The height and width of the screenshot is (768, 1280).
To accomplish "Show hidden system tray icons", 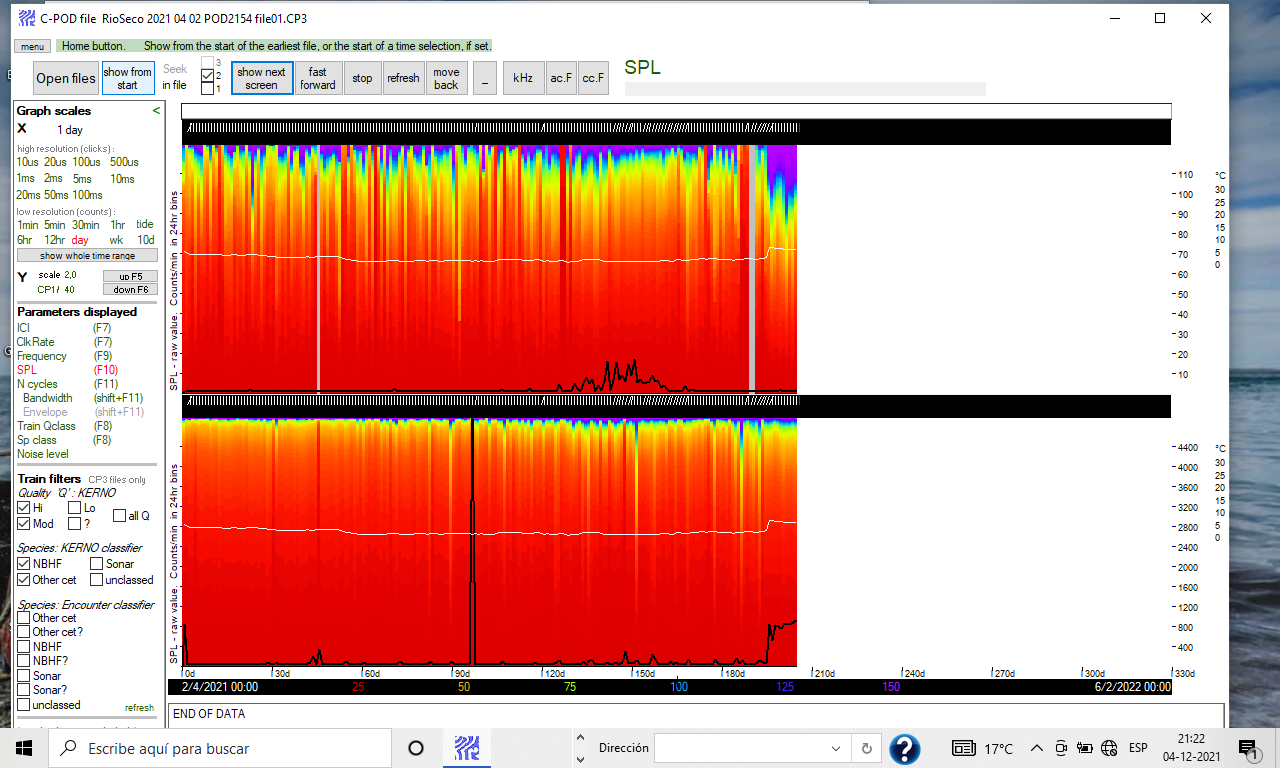I will point(1036,748).
